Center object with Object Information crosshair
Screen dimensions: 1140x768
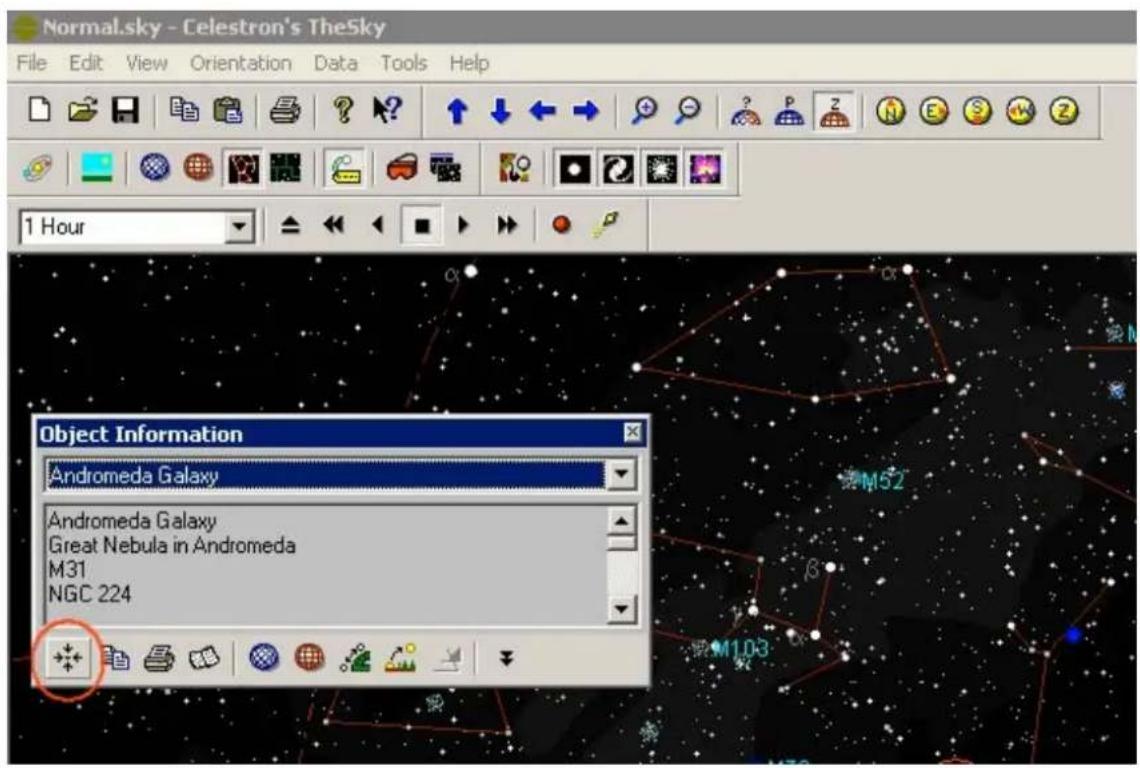click(68, 658)
